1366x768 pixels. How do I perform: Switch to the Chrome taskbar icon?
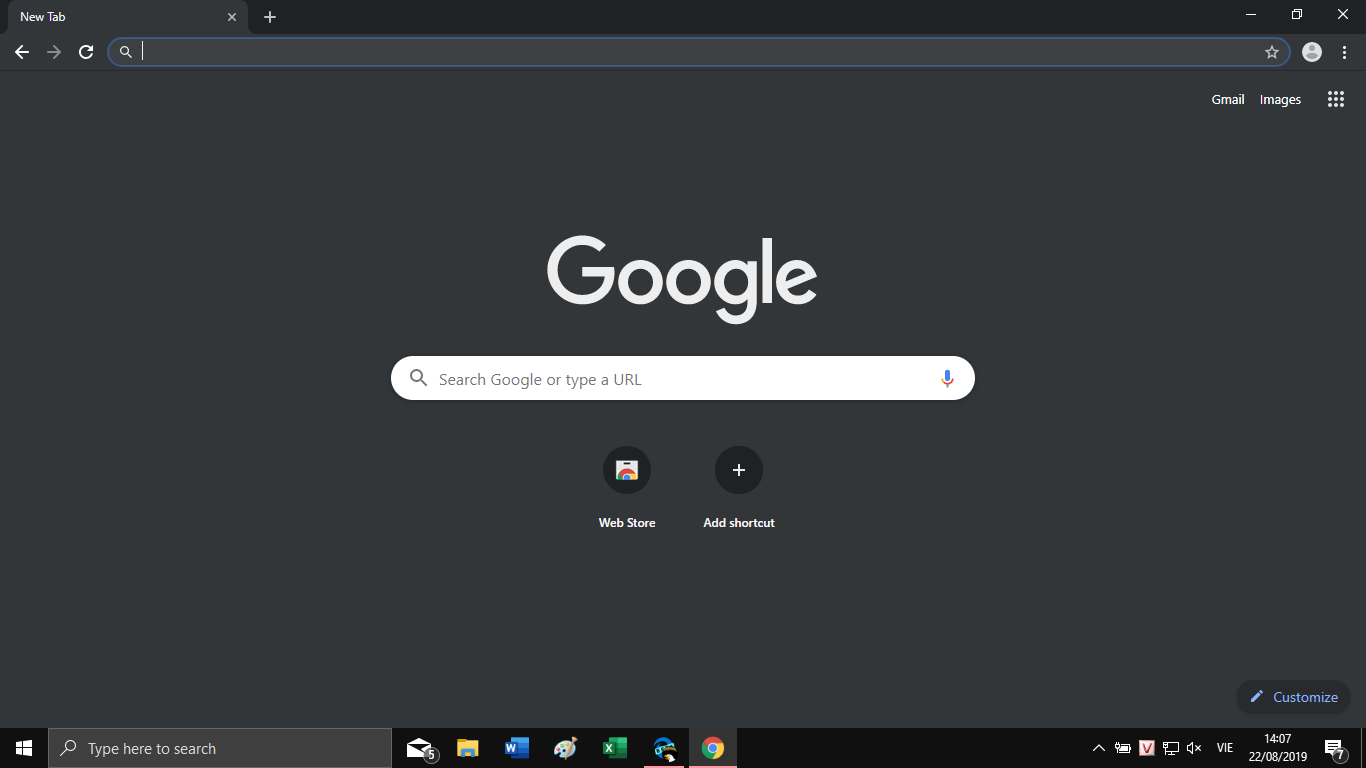pyautogui.click(x=713, y=748)
